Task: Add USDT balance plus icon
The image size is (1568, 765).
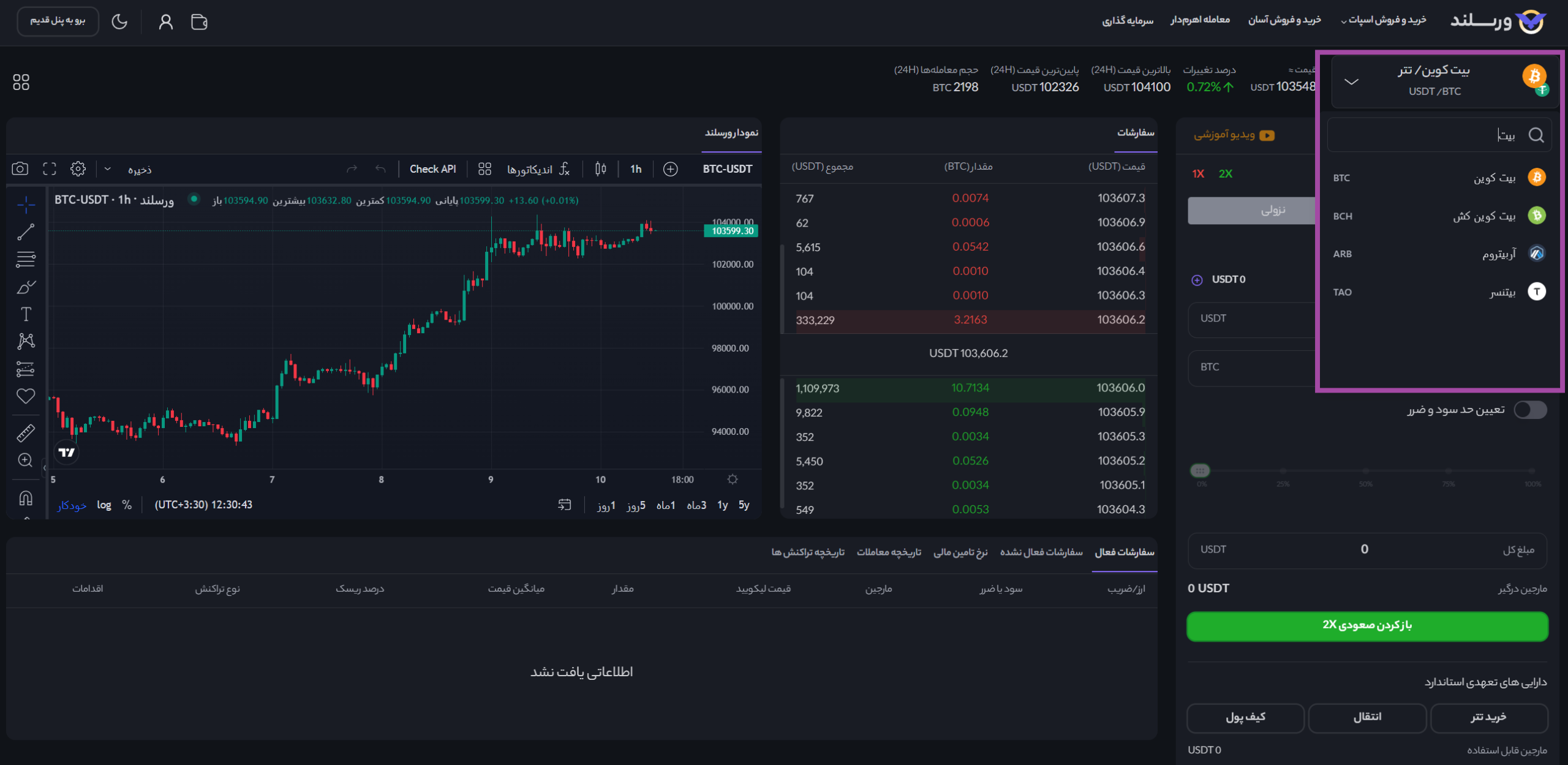Action: [1197, 280]
